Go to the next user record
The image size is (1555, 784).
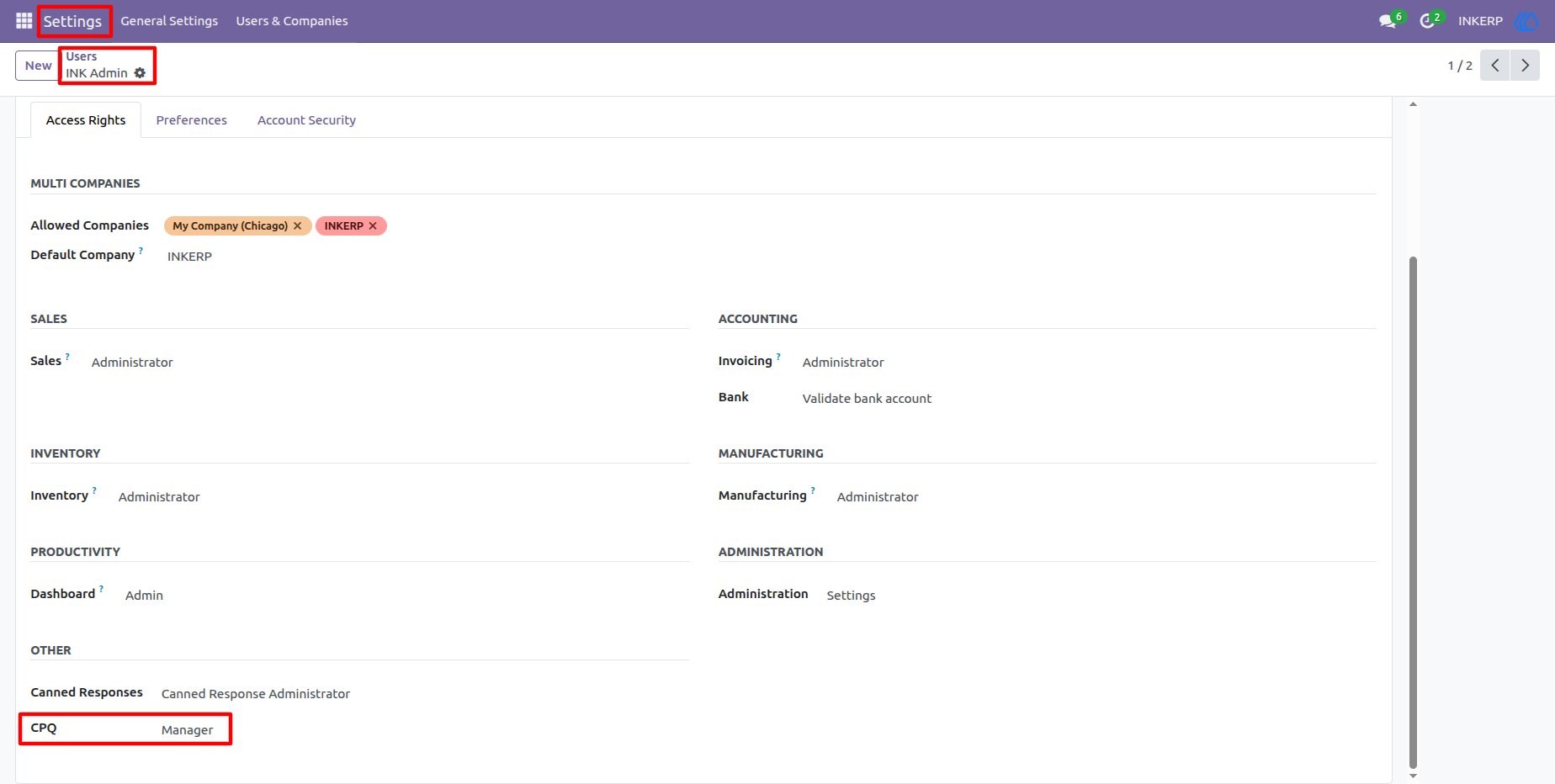(x=1525, y=66)
